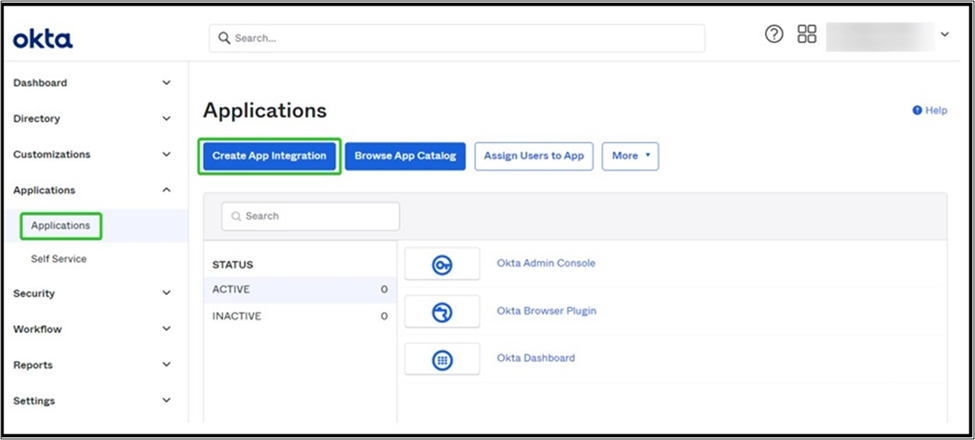This screenshot has height=440, width=975.
Task: Click the Security label in sidebar
Action: tap(34, 293)
